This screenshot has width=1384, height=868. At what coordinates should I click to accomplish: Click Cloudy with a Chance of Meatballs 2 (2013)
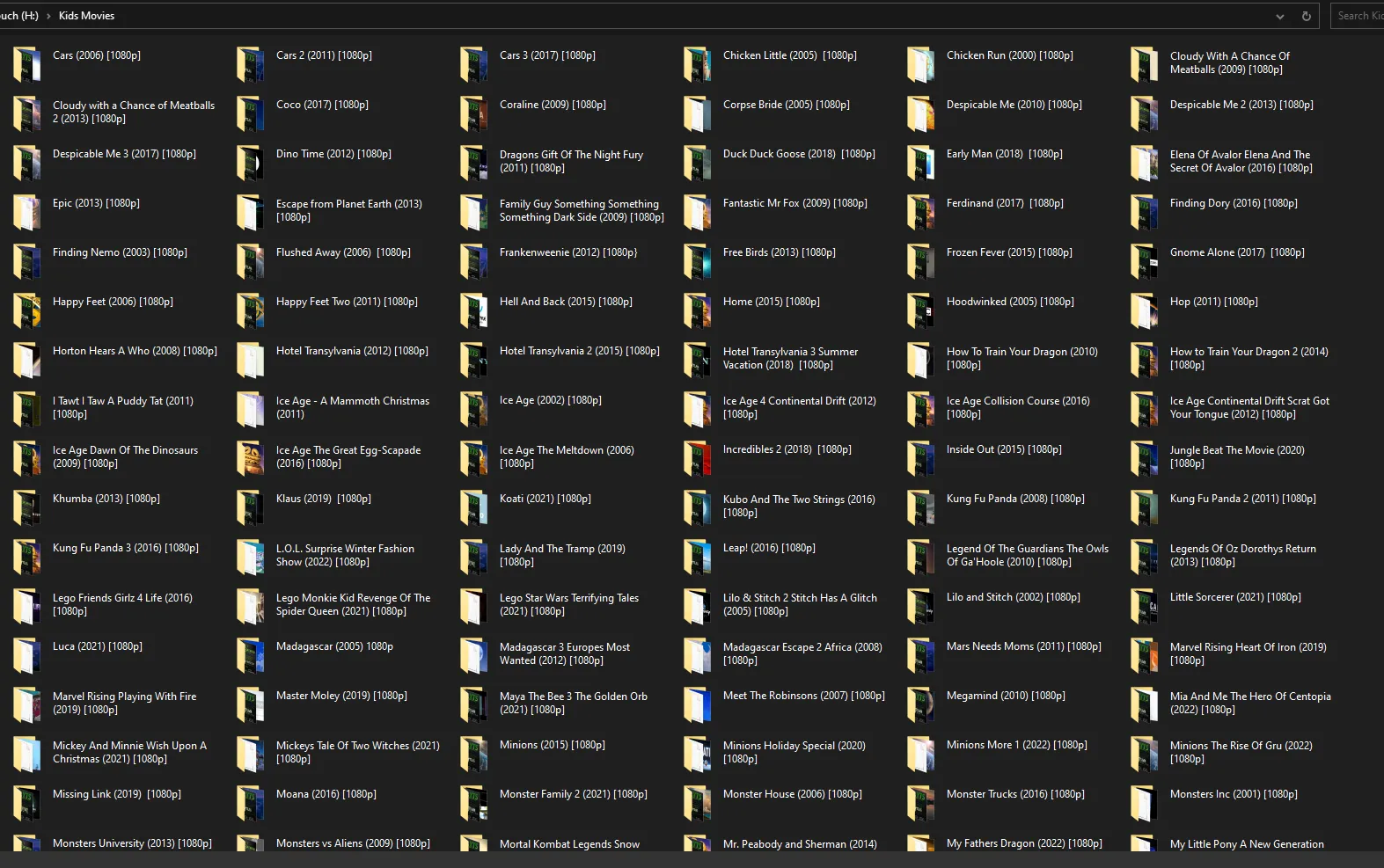pyautogui.click(x=134, y=112)
